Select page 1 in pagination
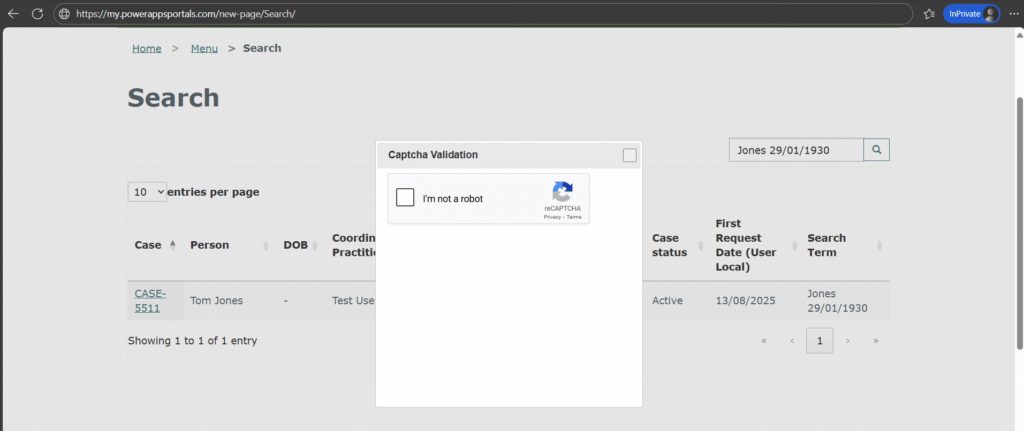This screenshot has height=431, width=1024. 819,341
